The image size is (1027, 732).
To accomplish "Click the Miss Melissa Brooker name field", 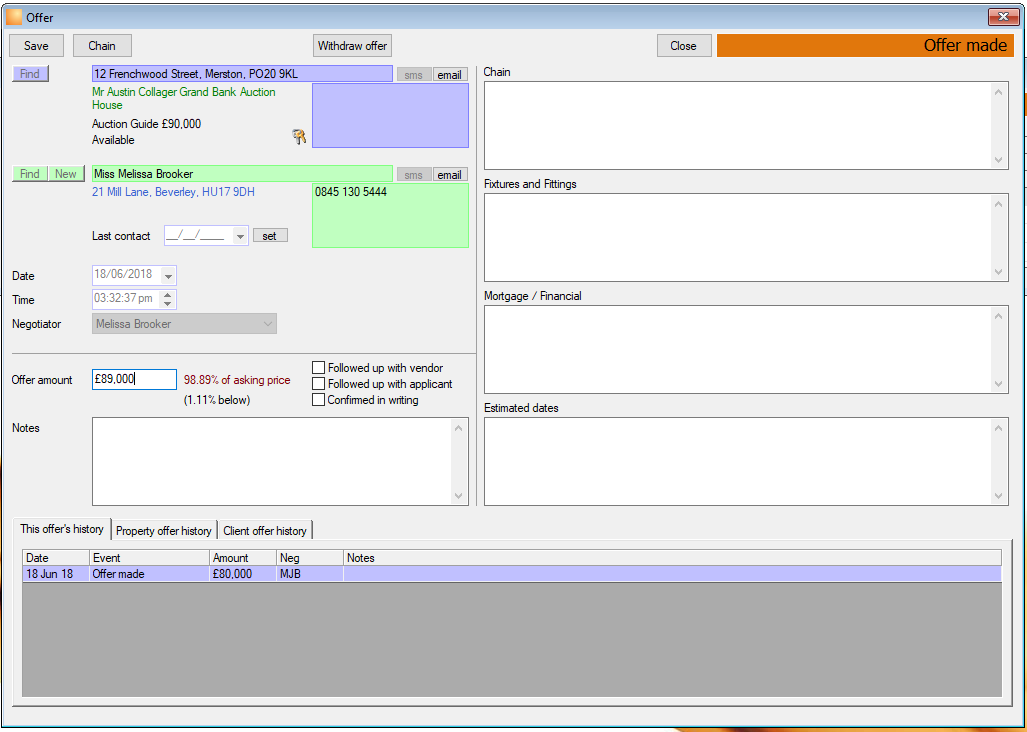I will tap(242, 174).
